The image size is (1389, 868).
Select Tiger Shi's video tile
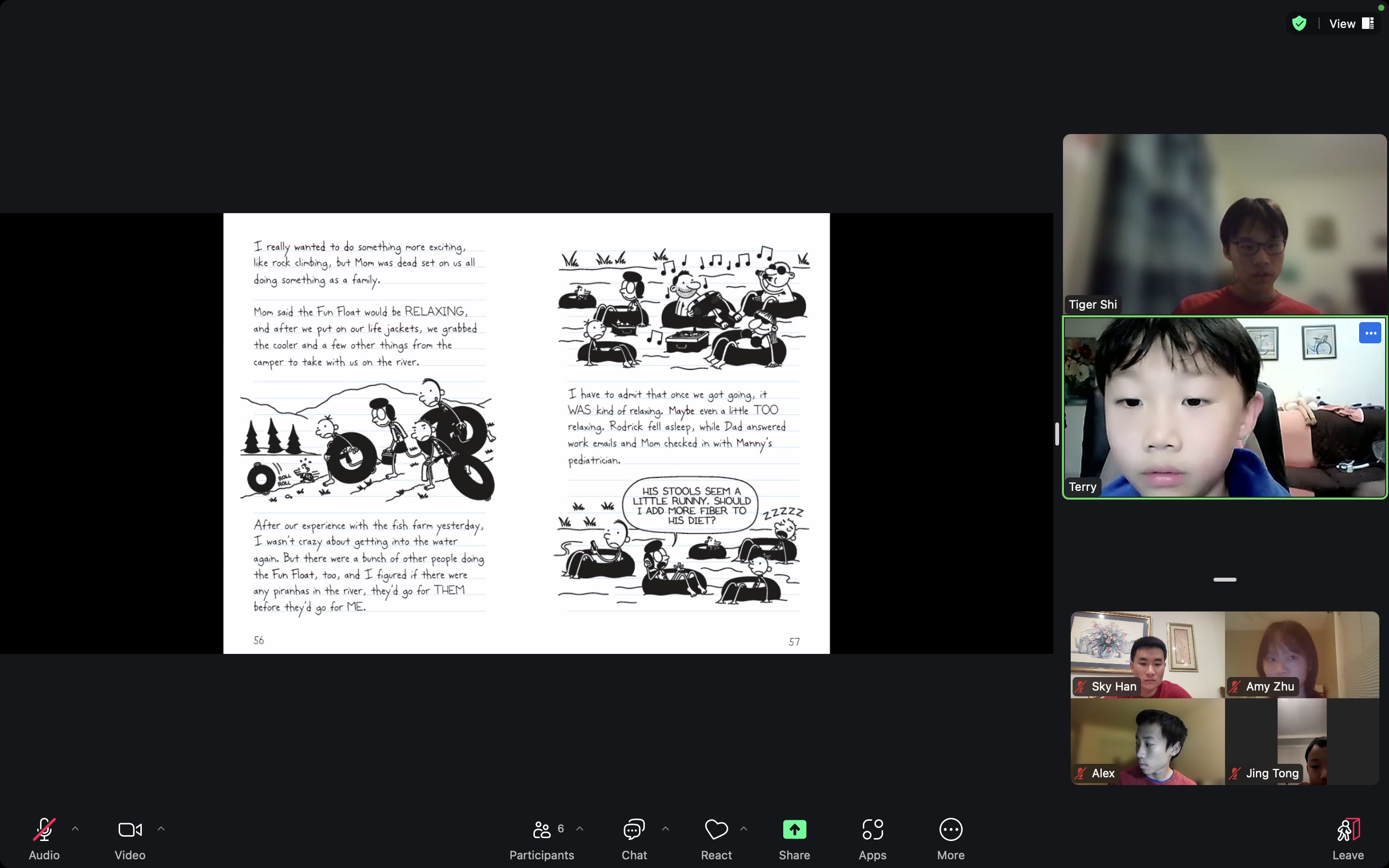pos(1224,224)
